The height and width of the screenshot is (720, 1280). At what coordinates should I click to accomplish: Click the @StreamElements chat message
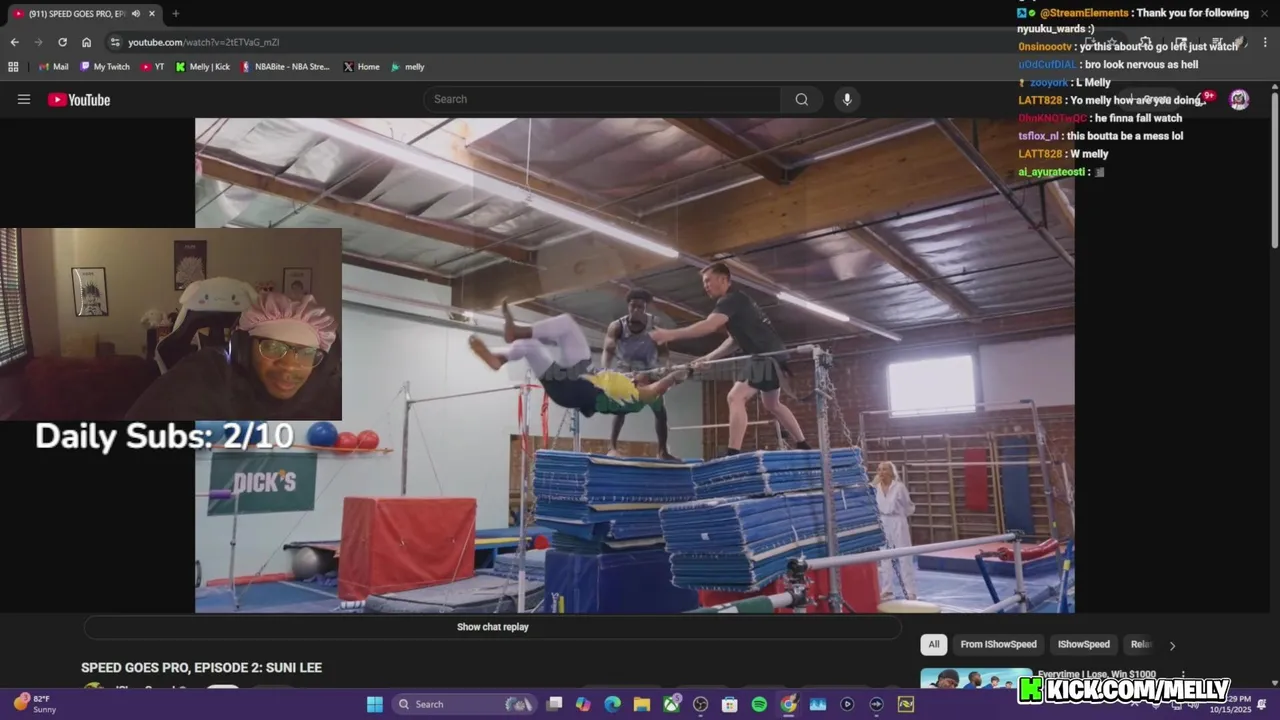[x=1133, y=21]
